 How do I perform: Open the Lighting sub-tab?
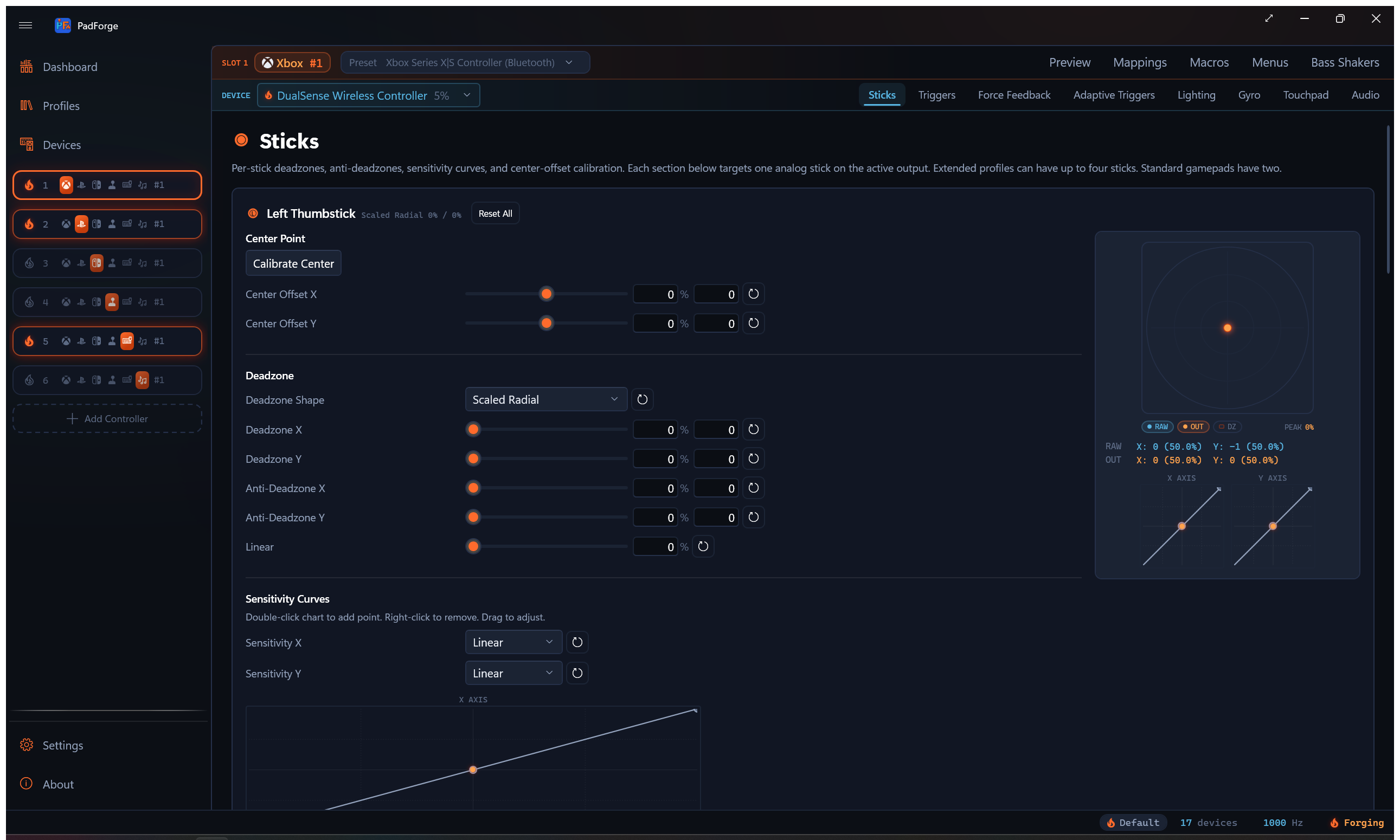coord(1196,95)
